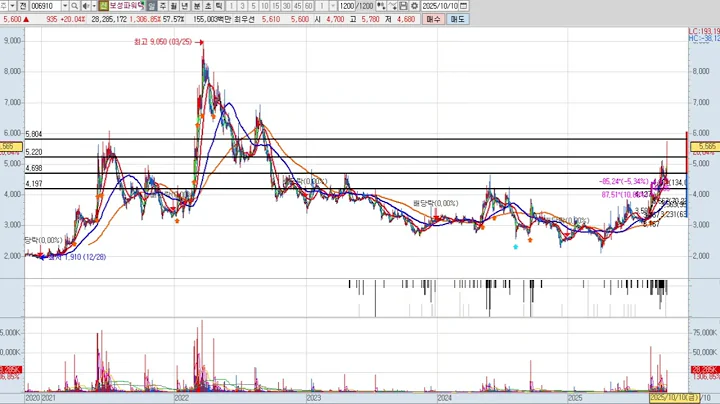Choose the 5 interval button
The image size is (720, 404).
click(x=253, y=6)
